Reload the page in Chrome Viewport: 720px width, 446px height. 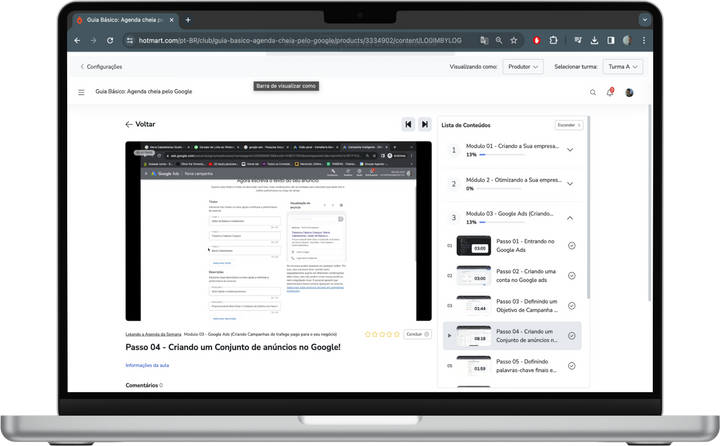110,40
